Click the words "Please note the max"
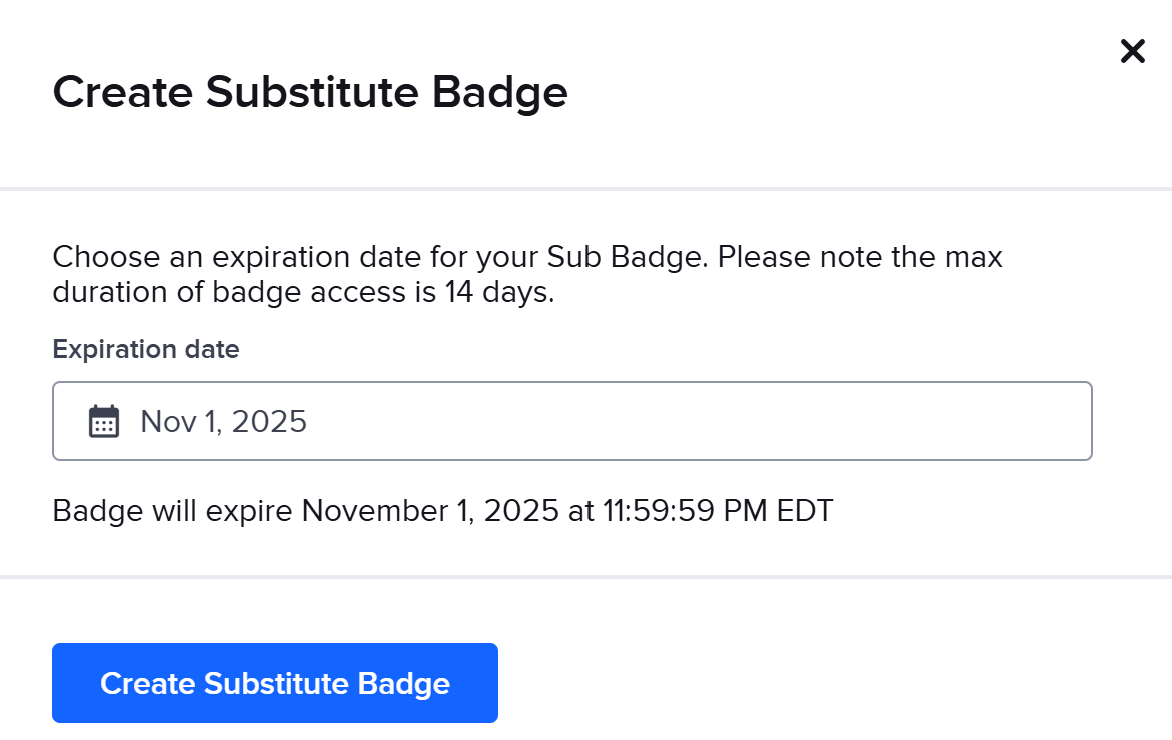Screen dimensions: 1172x740 coord(860,257)
